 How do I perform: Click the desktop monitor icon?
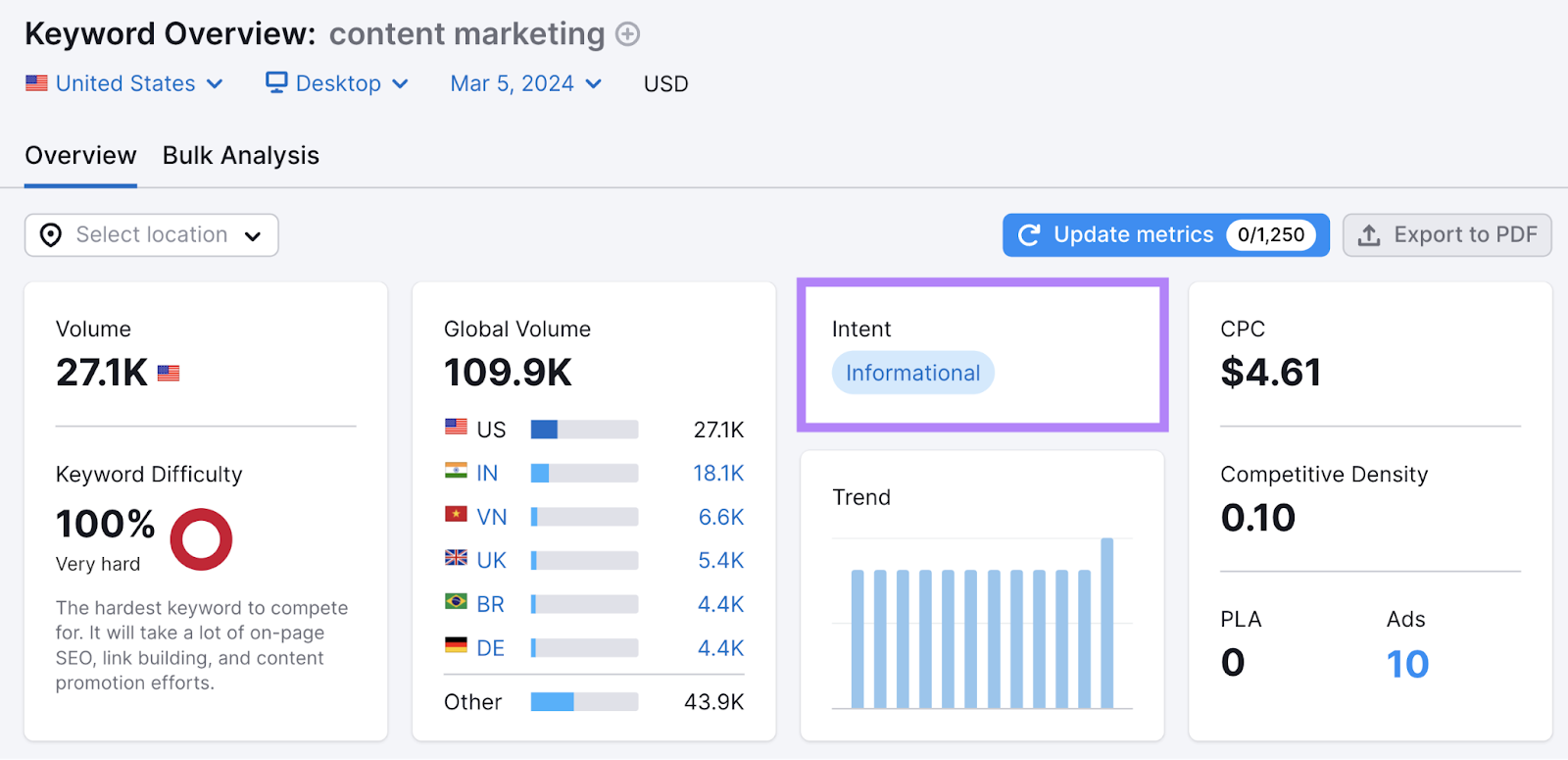[277, 82]
